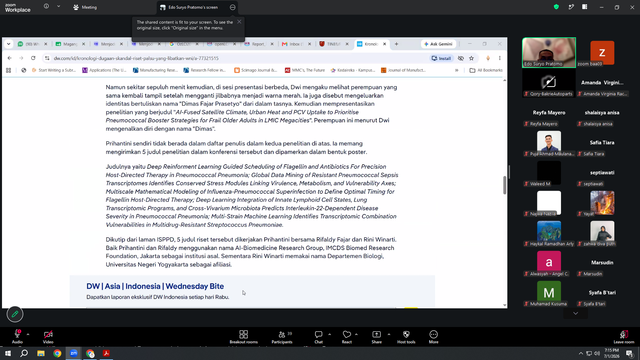Click the green annotate pencil button
Viewport: 640px width, 360px height.
click(15, 314)
